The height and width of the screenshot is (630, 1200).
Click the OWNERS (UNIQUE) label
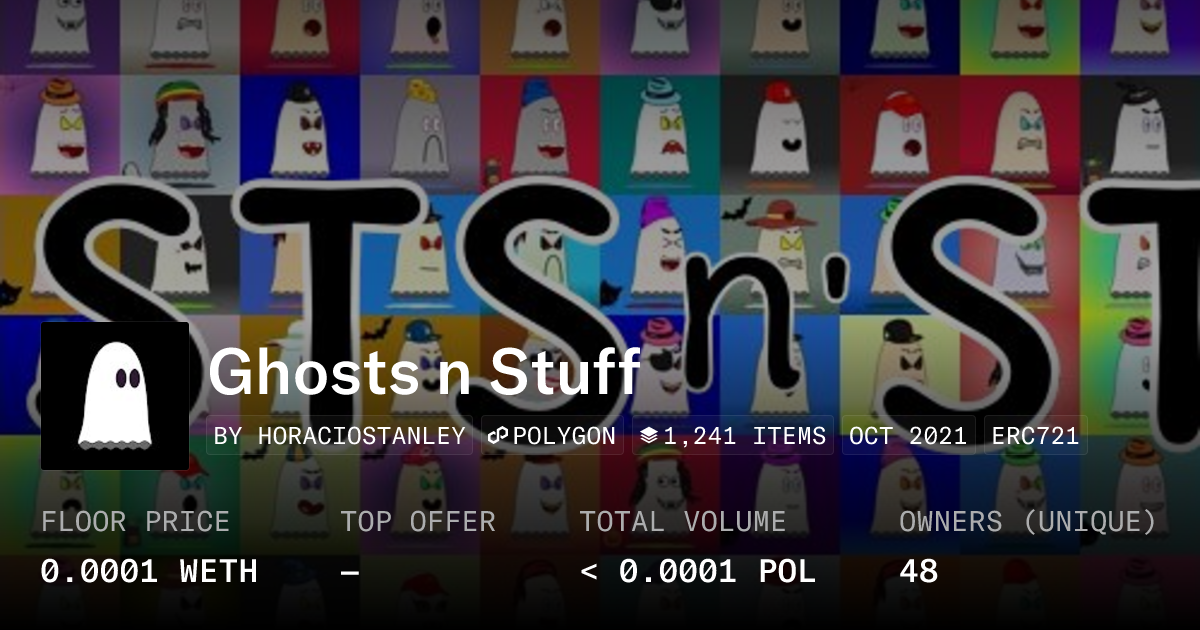click(1028, 522)
